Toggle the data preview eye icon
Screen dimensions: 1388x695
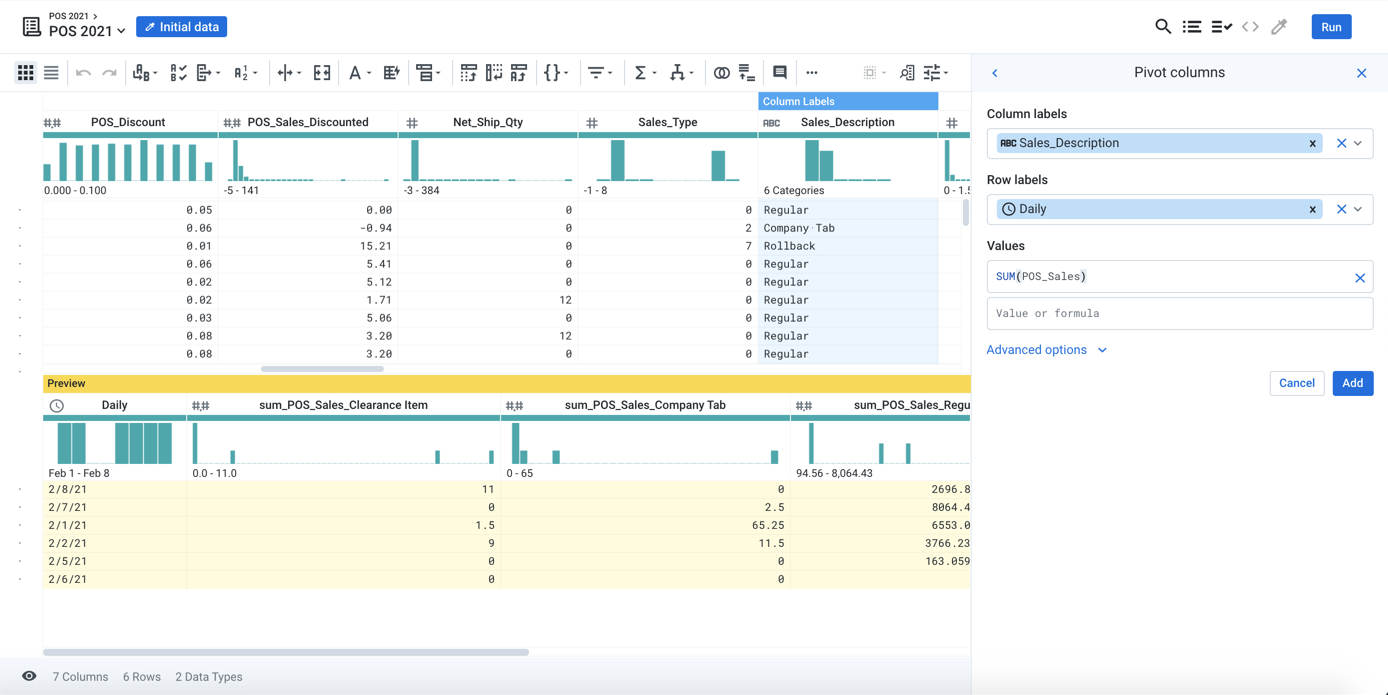[29, 676]
